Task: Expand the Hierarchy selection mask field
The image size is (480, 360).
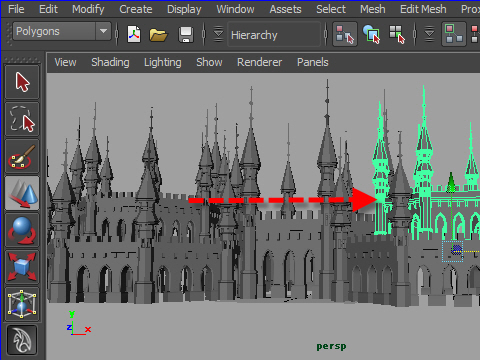Action: point(274,35)
